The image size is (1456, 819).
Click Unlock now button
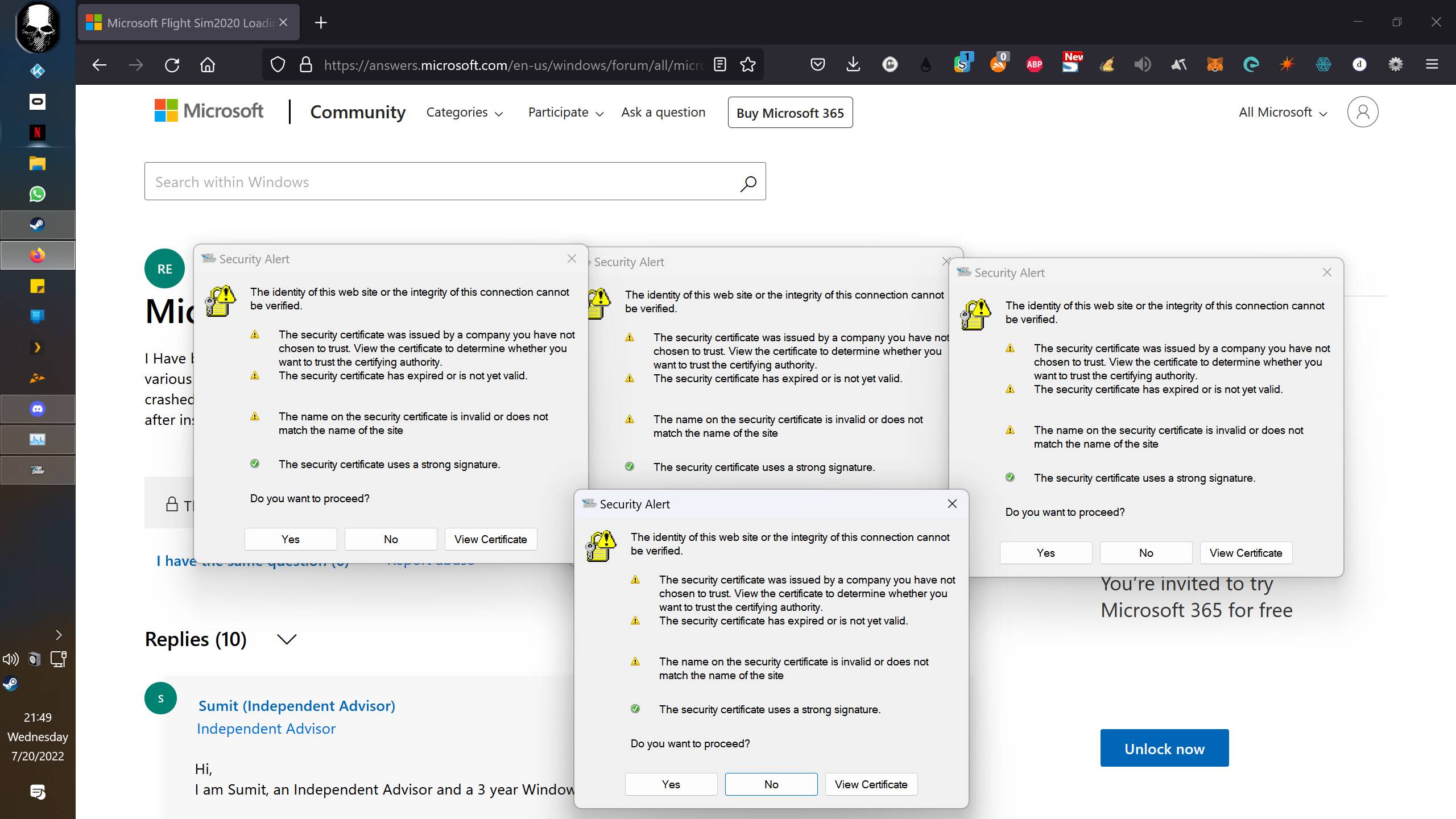[1164, 748]
